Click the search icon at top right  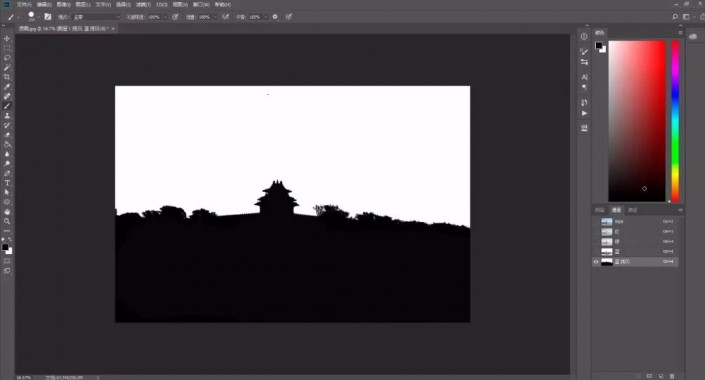674,17
